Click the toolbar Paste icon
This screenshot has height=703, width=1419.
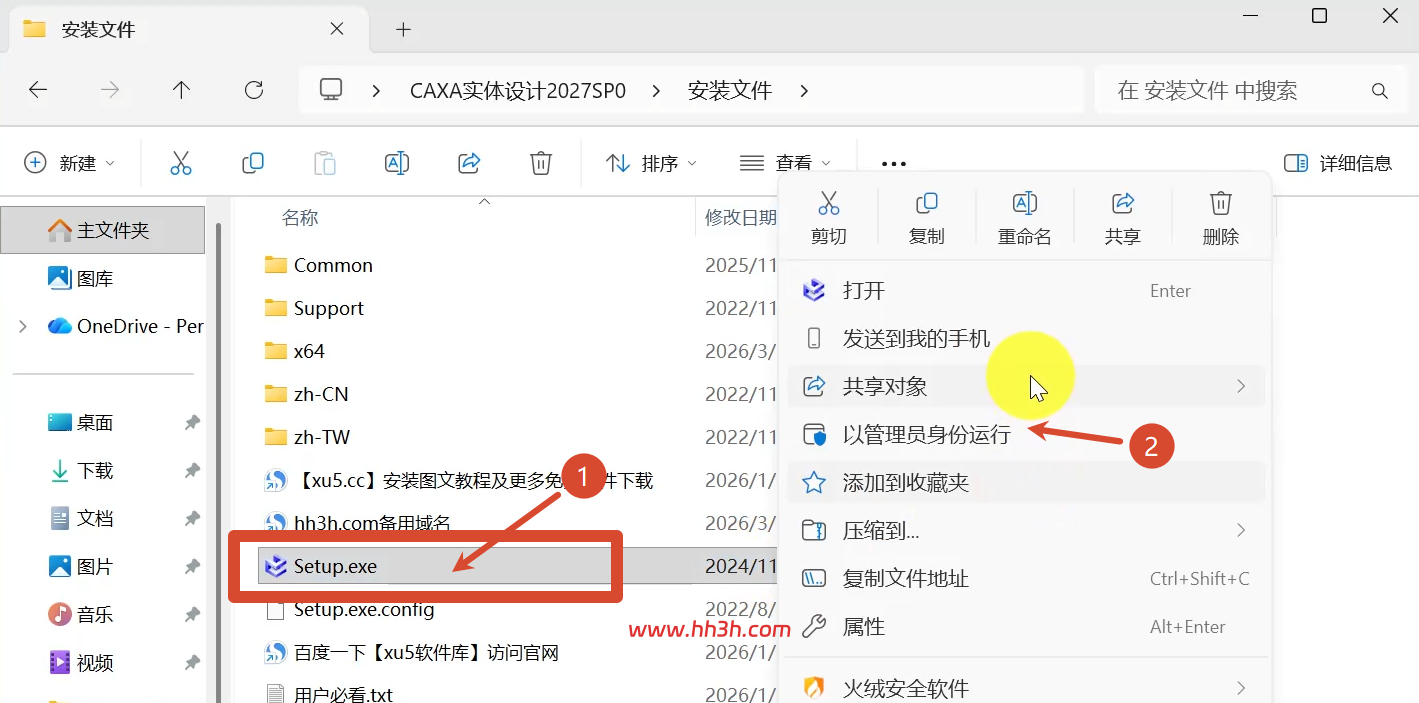click(325, 163)
